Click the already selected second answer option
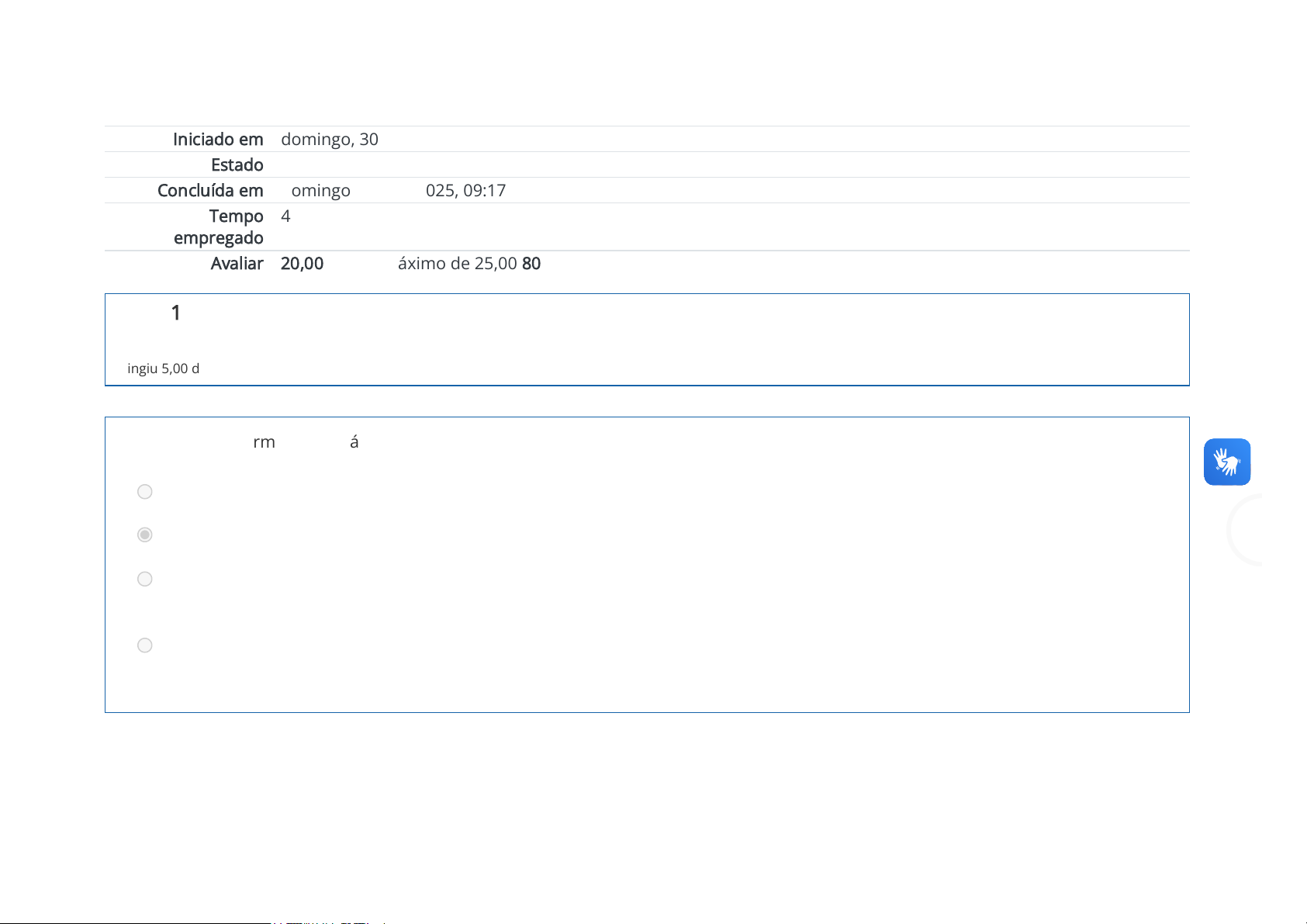Viewport: 1307px width, 924px height. coord(144,535)
